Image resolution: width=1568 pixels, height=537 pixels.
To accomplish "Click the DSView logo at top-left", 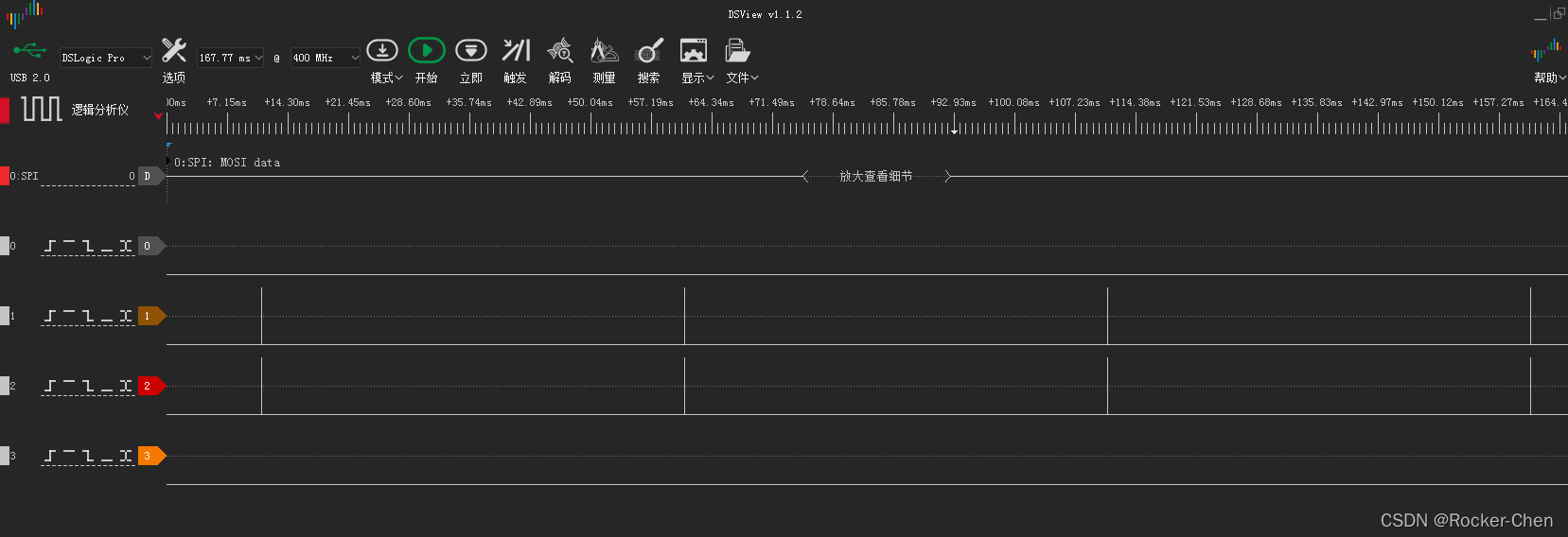I will (x=26, y=13).
